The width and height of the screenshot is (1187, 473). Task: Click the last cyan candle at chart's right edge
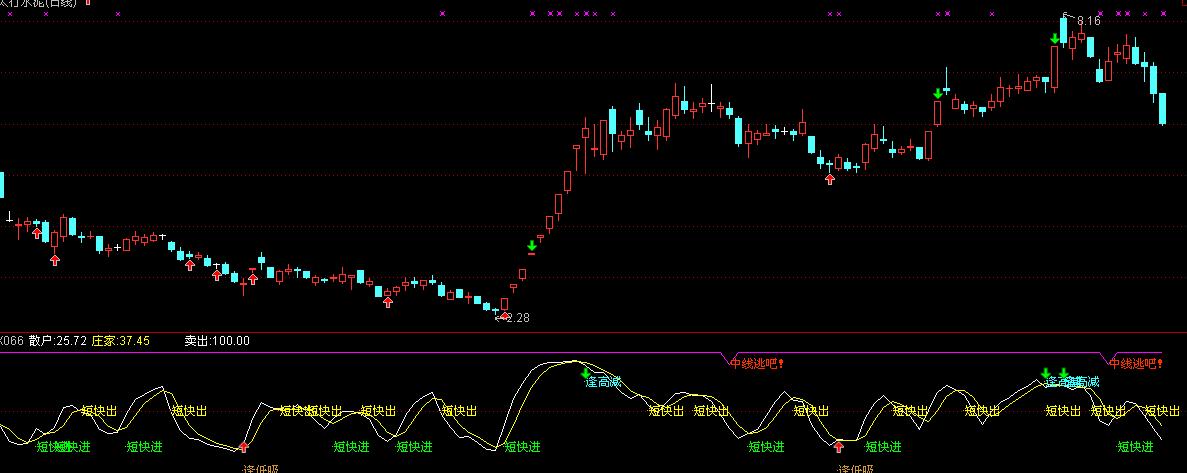1162,108
